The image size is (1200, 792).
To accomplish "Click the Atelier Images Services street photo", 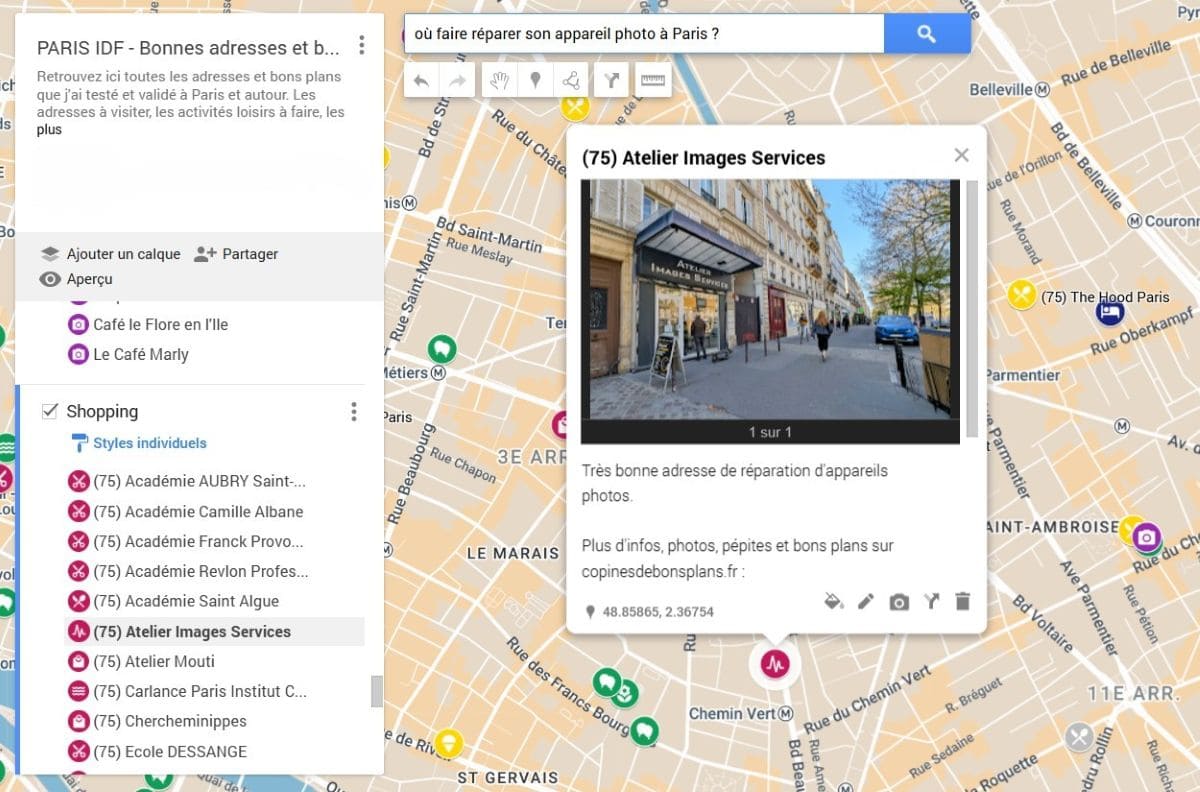I will click(770, 300).
